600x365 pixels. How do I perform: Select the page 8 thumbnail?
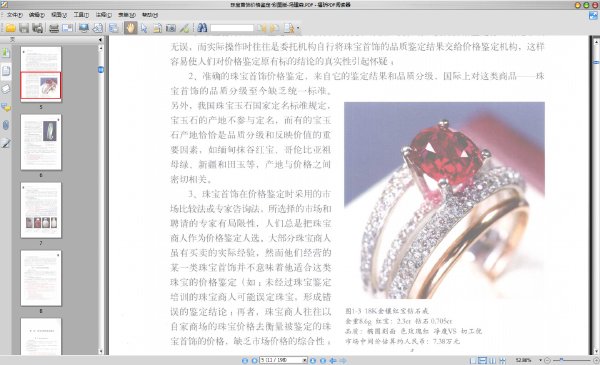tap(41, 278)
